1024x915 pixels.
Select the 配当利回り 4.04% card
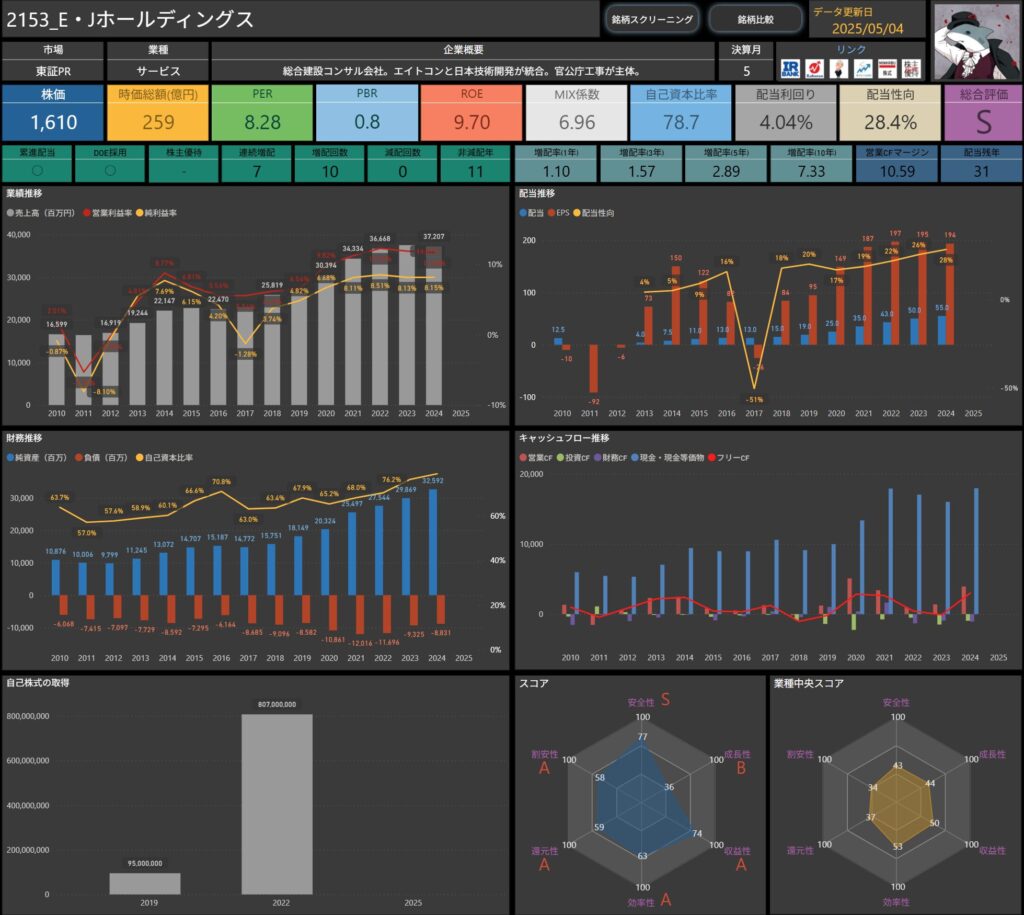(786, 113)
